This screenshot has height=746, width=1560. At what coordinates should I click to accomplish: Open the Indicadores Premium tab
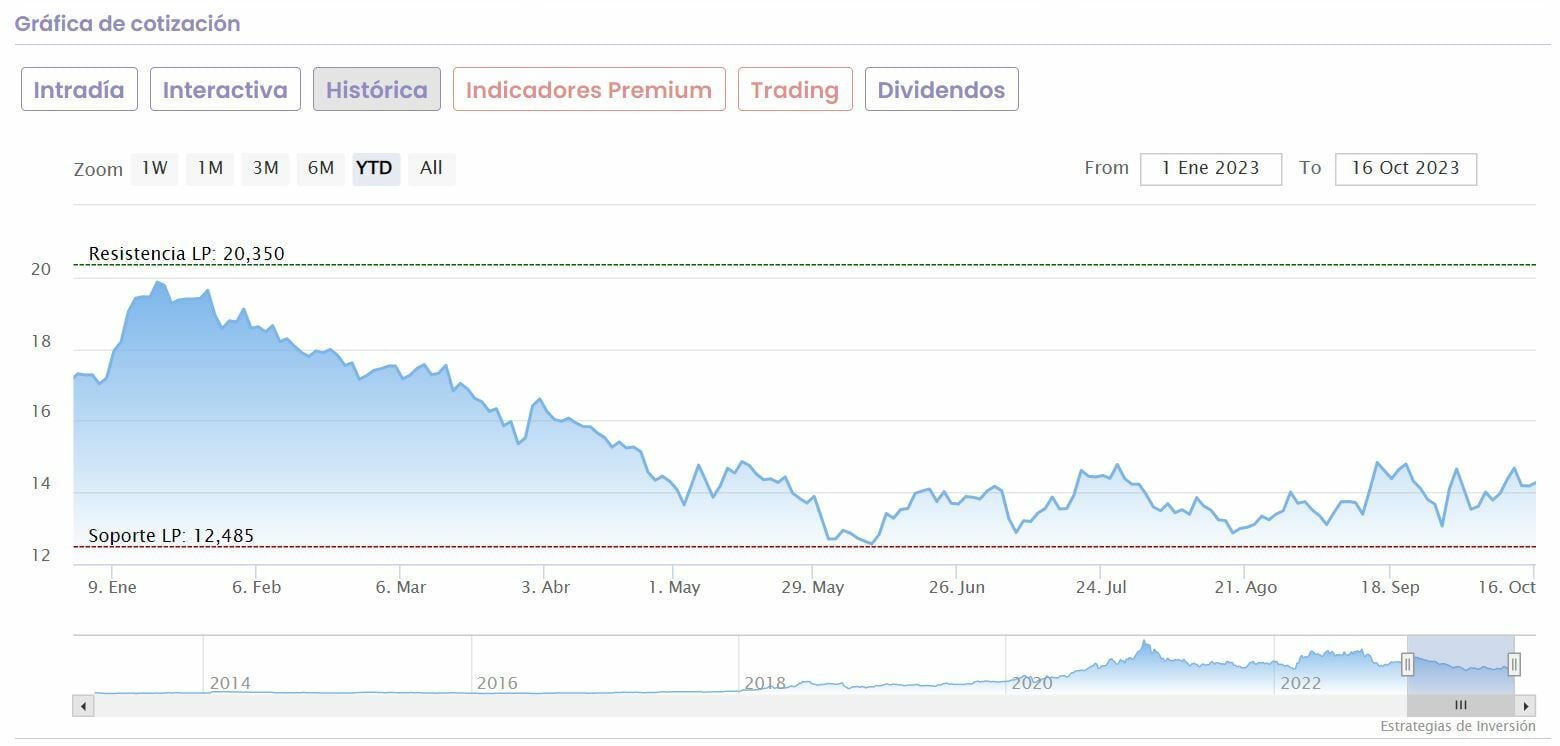tap(589, 90)
